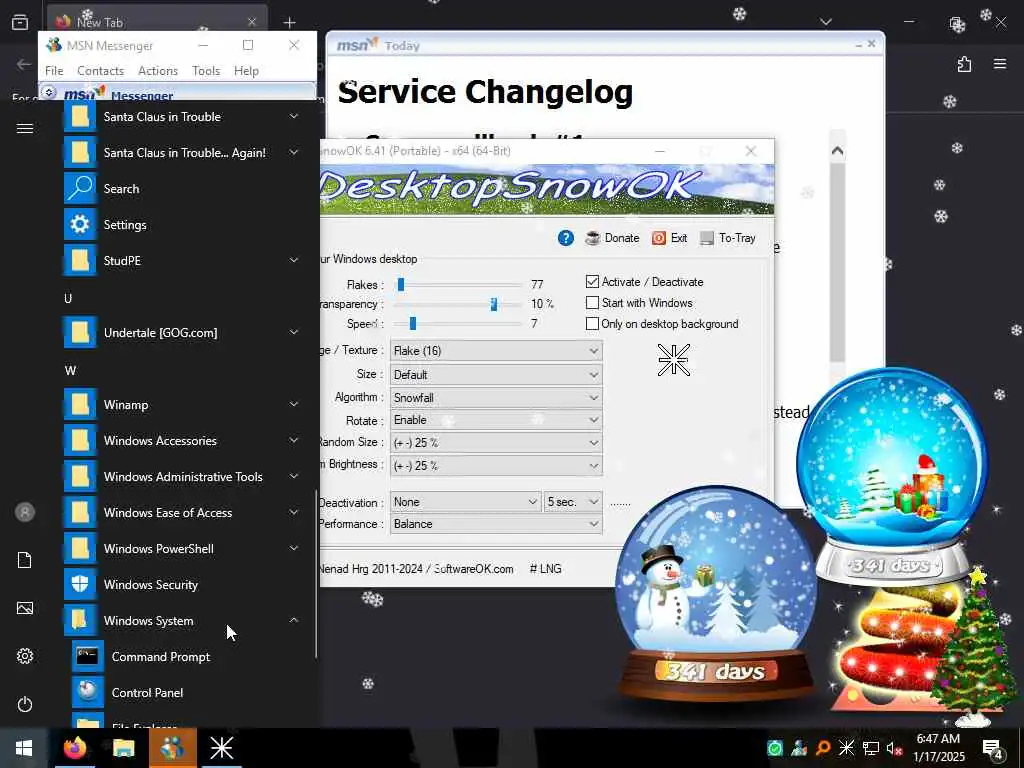Click the MSN Today scrollbar up arrow
This screenshot has height=768, width=1024.
(837, 151)
